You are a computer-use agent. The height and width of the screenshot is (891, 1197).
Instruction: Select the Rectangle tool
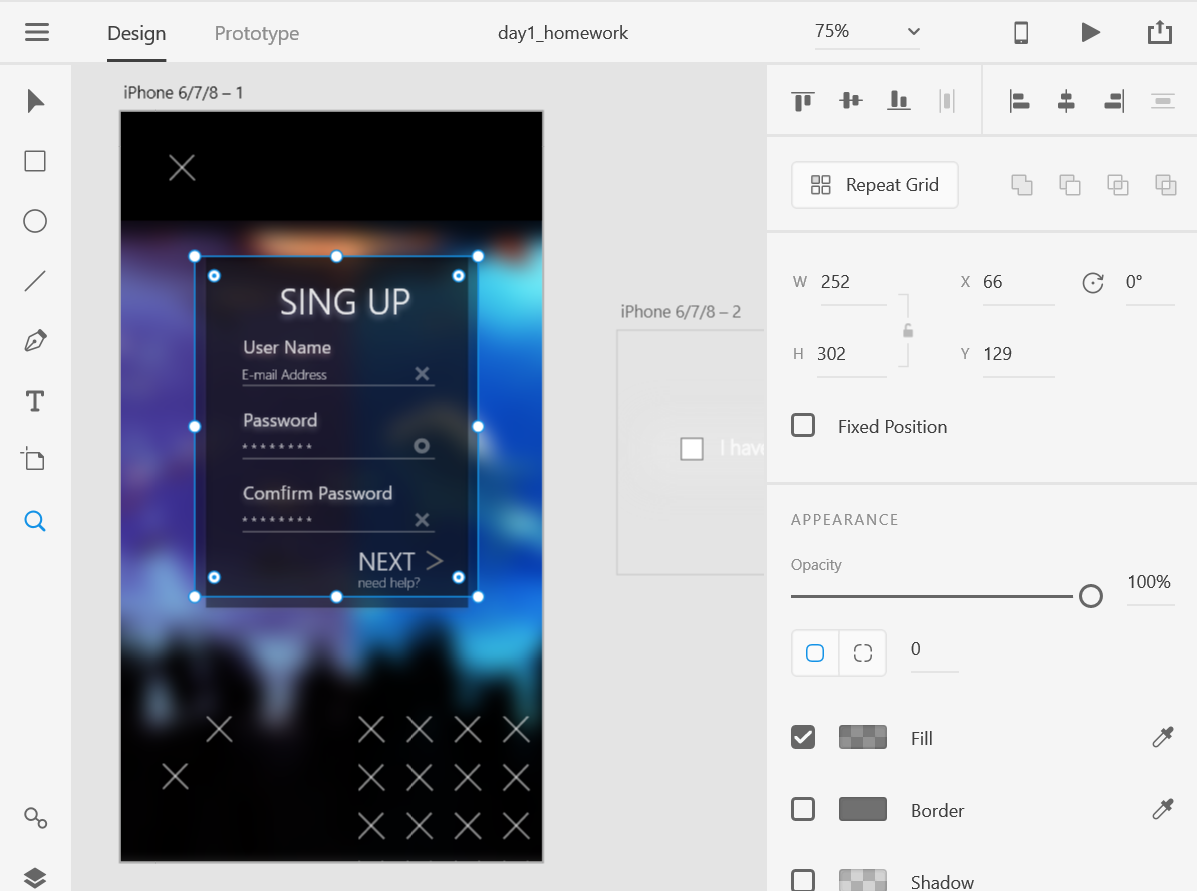(35, 161)
